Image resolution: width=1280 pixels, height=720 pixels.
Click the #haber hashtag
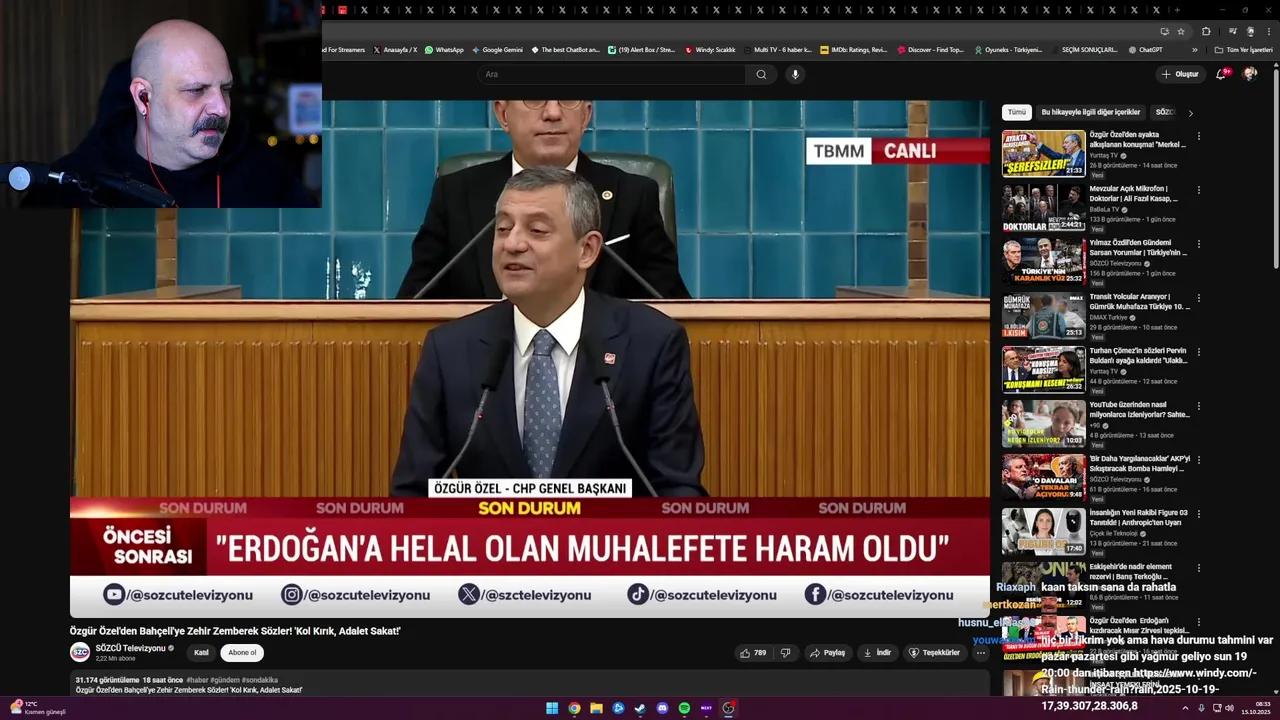197,680
